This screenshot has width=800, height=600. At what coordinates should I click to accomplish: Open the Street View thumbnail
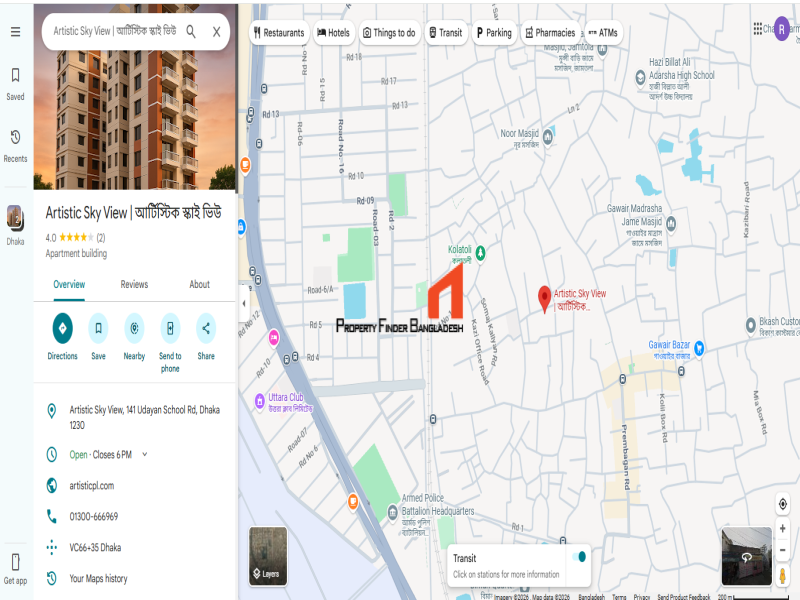click(x=746, y=556)
